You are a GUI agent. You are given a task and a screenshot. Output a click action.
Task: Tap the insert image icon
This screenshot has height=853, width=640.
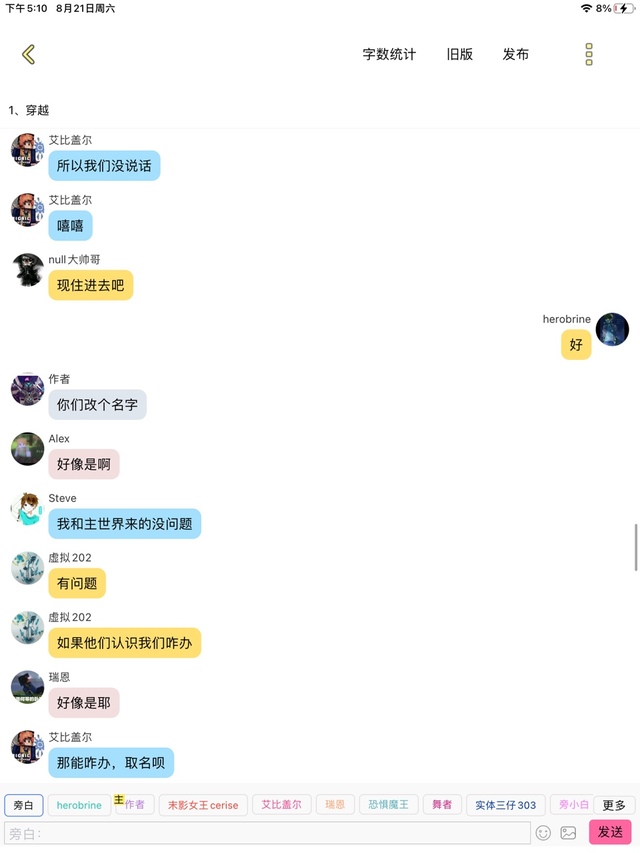[x=568, y=833]
